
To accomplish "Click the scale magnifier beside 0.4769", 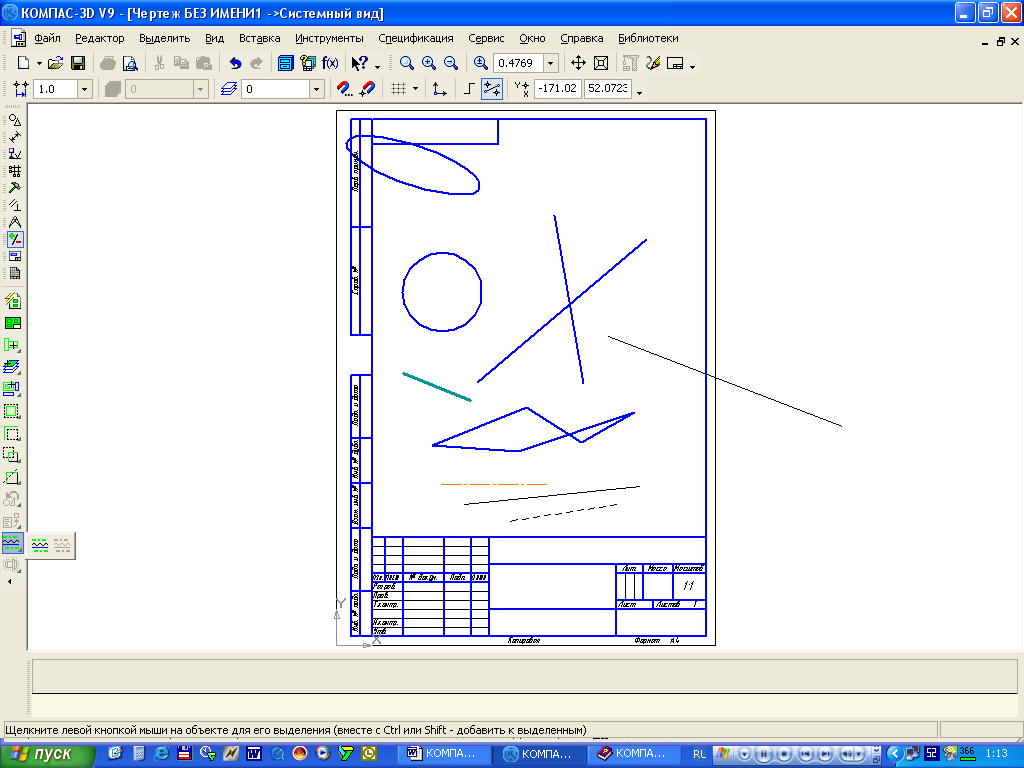I will (481, 63).
